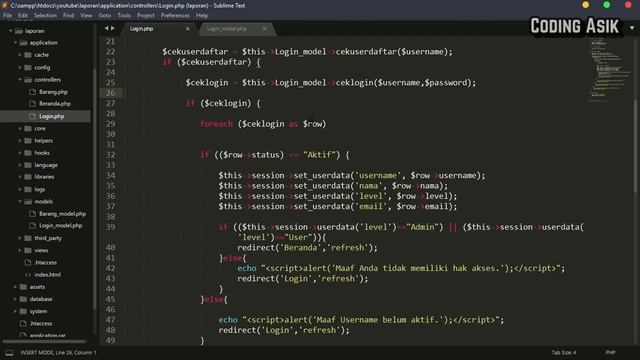Switch to the Login_model.php tab
Image resolution: width=640 pixels, height=360 pixels.
point(236,29)
